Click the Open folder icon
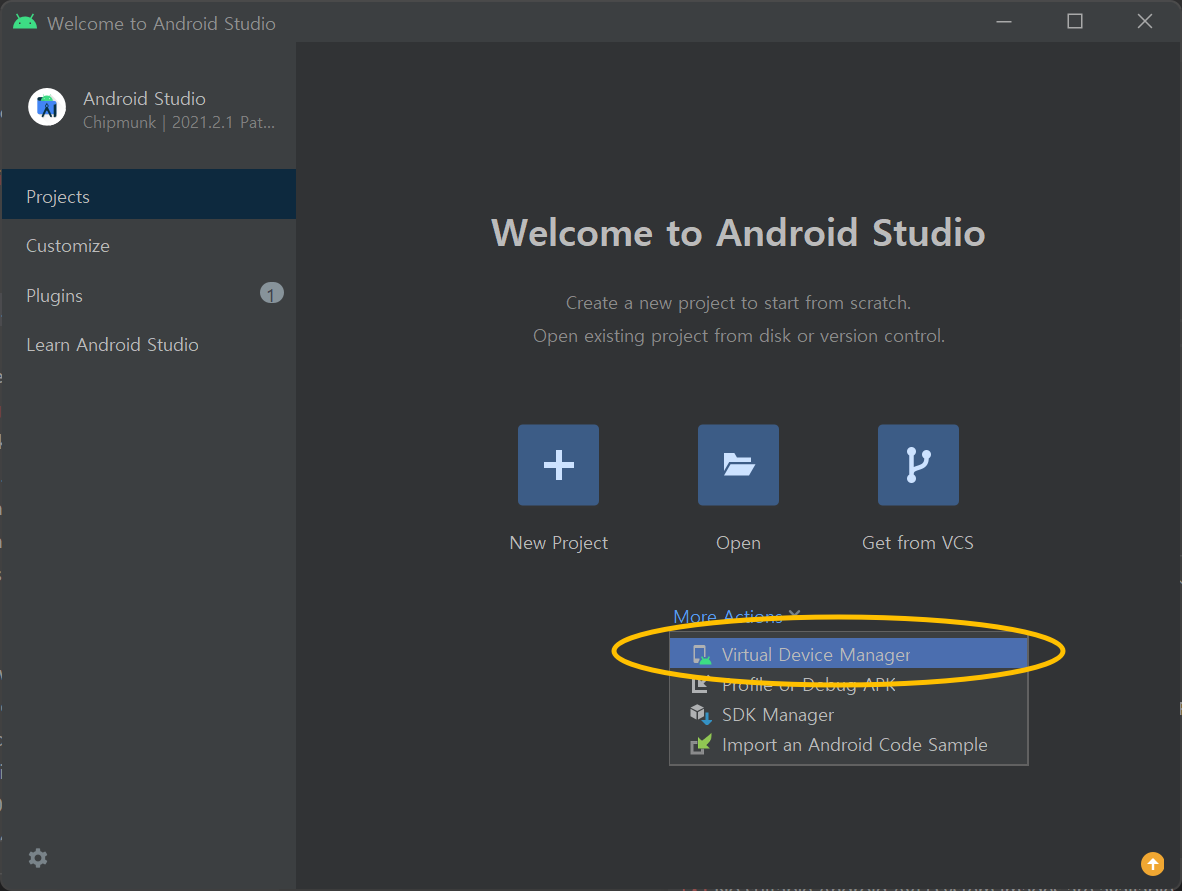 click(x=738, y=464)
